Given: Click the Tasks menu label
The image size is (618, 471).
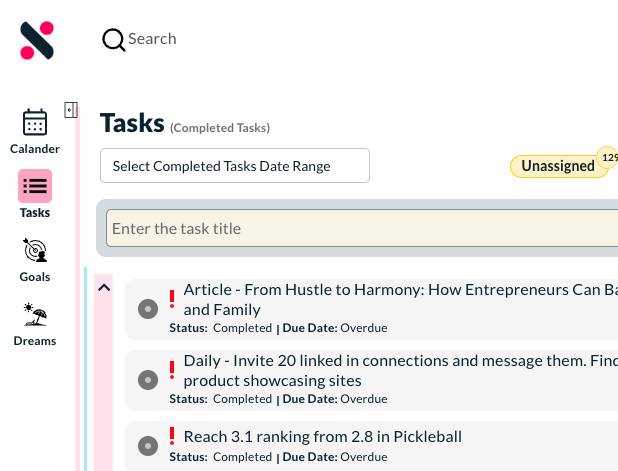Looking at the screenshot, I should (35, 213).
